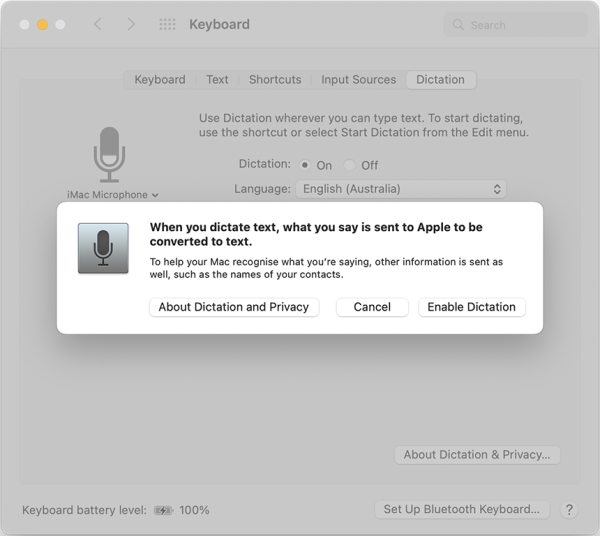Click the keyboard battery charging icon
Image resolution: width=600 pixels, height=536 pixels.
[x=163, y=510]
